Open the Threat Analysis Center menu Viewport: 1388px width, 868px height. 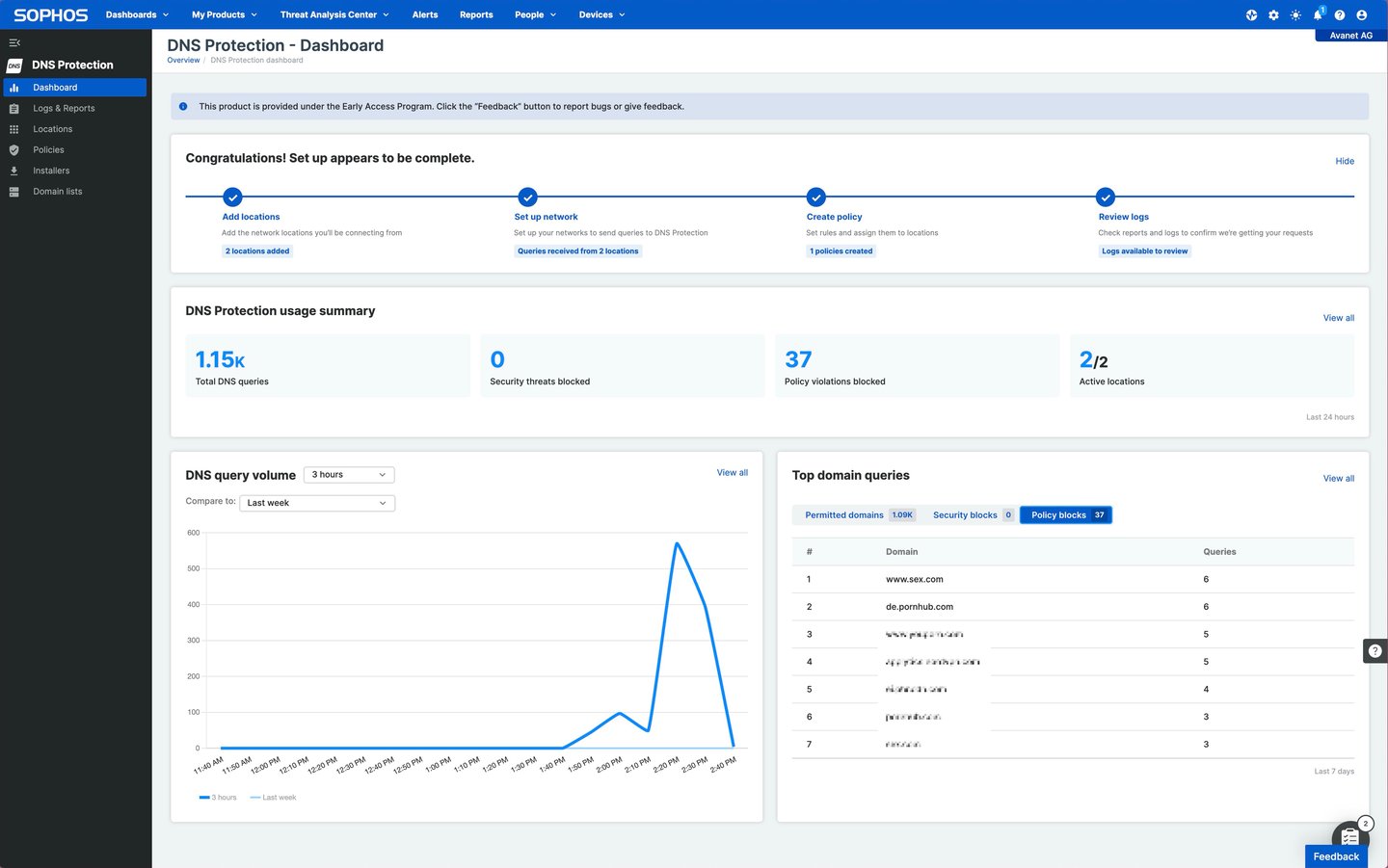tap(334, 14)
